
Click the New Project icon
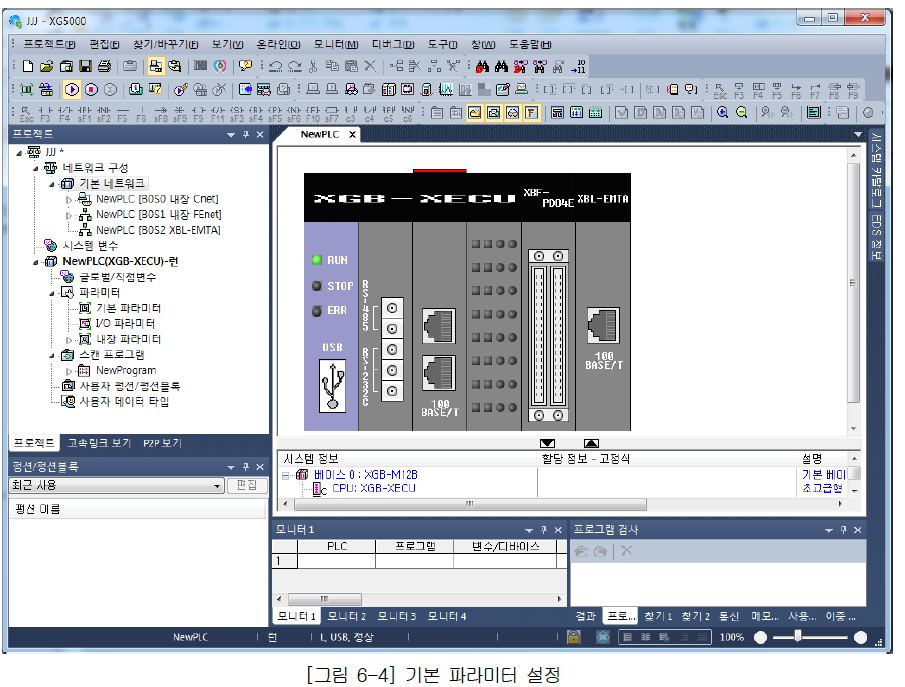pyautogui.click(x=28, y=66)
